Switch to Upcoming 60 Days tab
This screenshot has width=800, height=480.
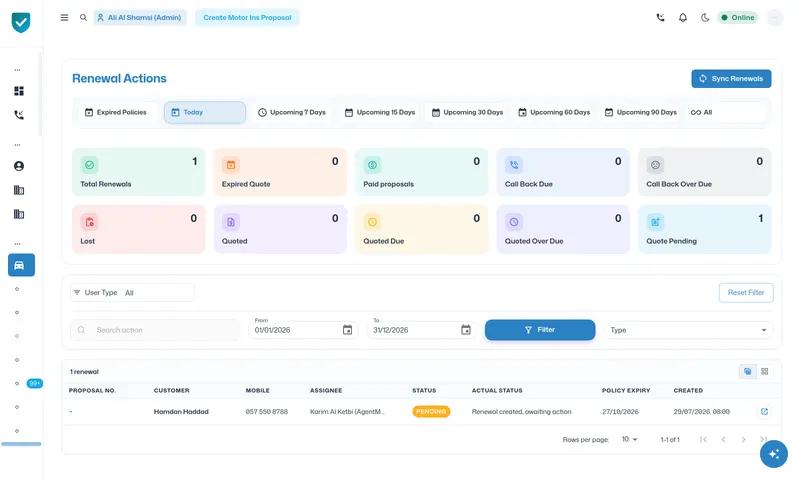click(x=554, y=112)
